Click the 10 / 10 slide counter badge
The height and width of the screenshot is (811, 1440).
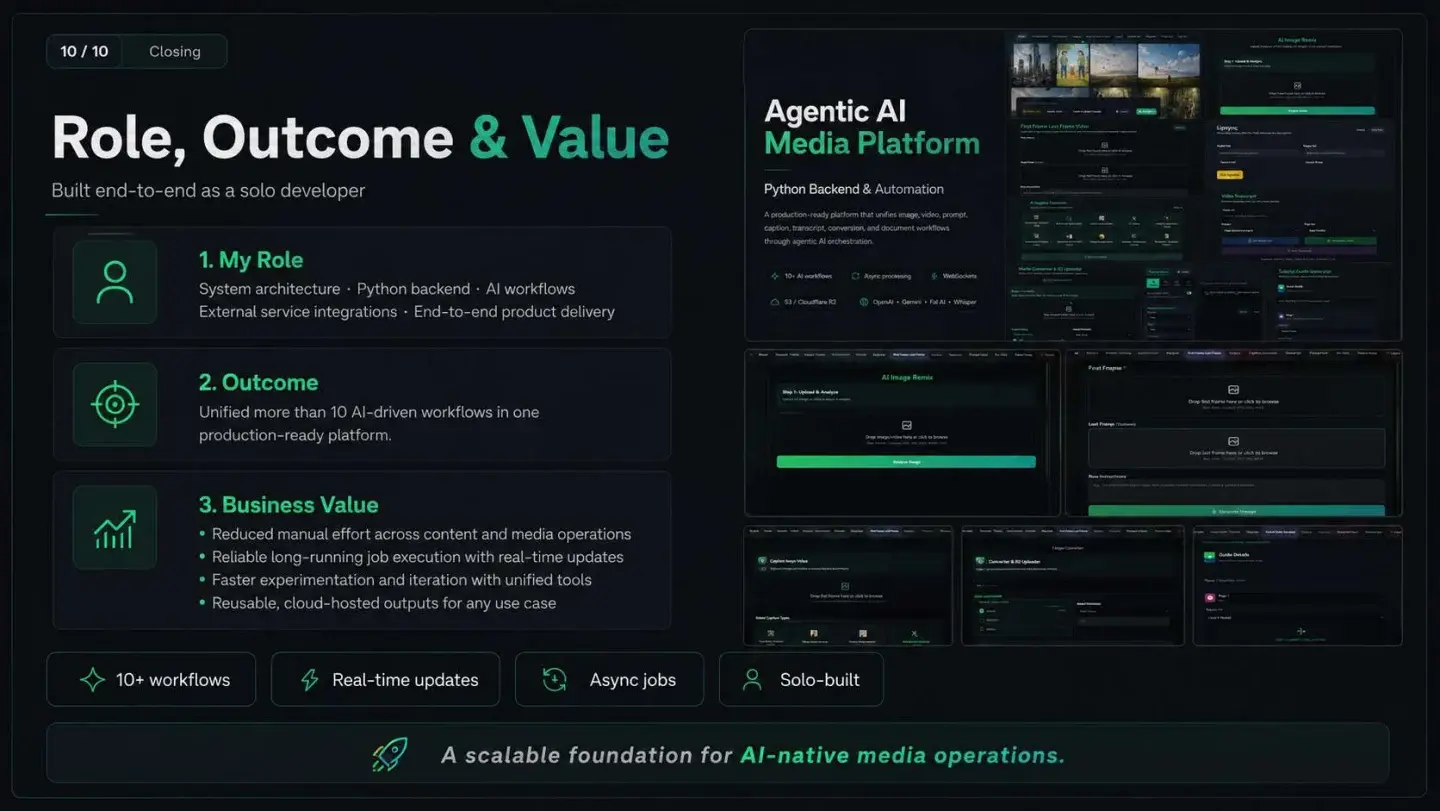84,51
